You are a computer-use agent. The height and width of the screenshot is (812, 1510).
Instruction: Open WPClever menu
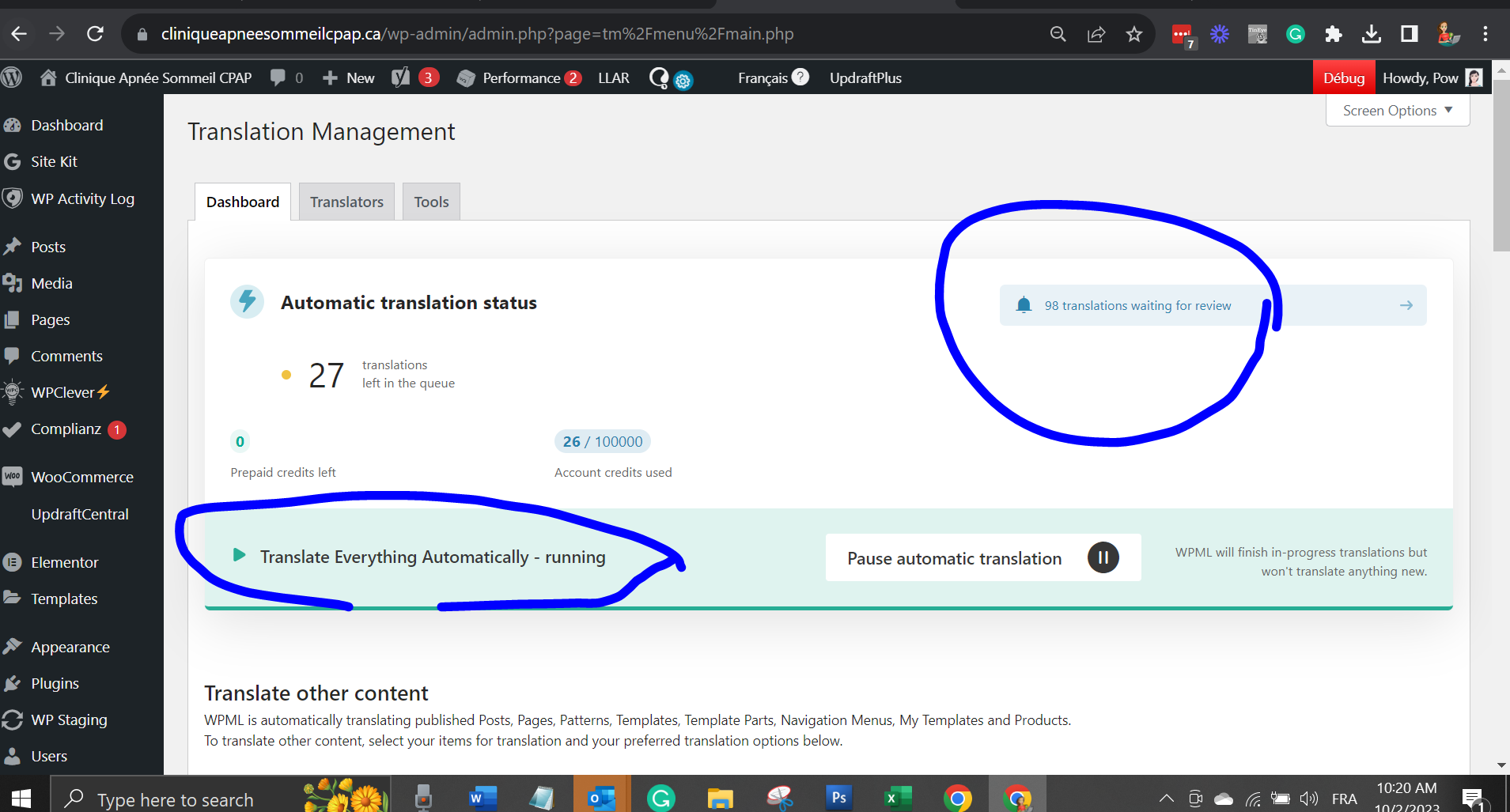tap(70, 392)
